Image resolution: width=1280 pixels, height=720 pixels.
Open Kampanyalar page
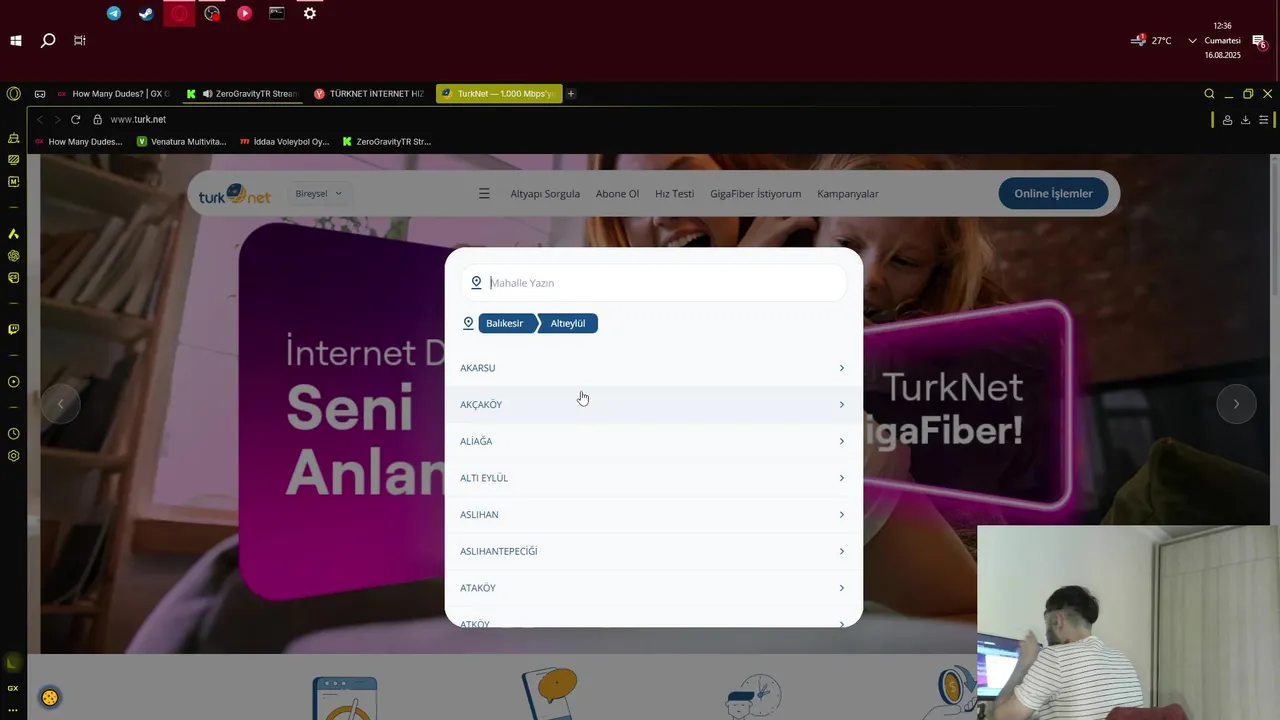[848, 194]
